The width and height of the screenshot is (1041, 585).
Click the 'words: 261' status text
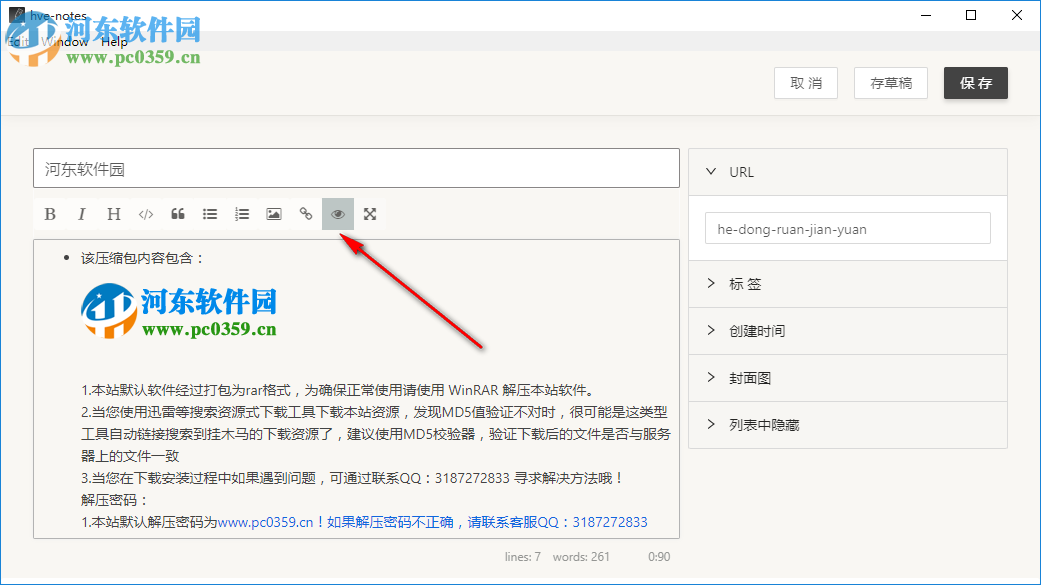point(581,557)
